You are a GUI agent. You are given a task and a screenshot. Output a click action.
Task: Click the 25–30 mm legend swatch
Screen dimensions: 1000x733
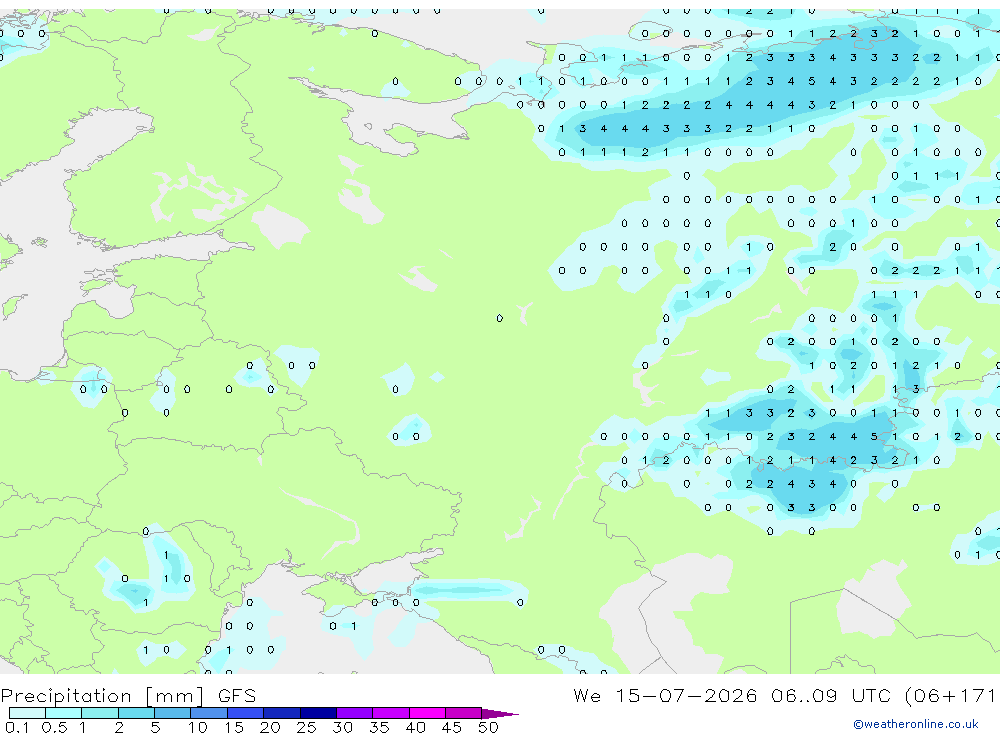tap(318, 713)
